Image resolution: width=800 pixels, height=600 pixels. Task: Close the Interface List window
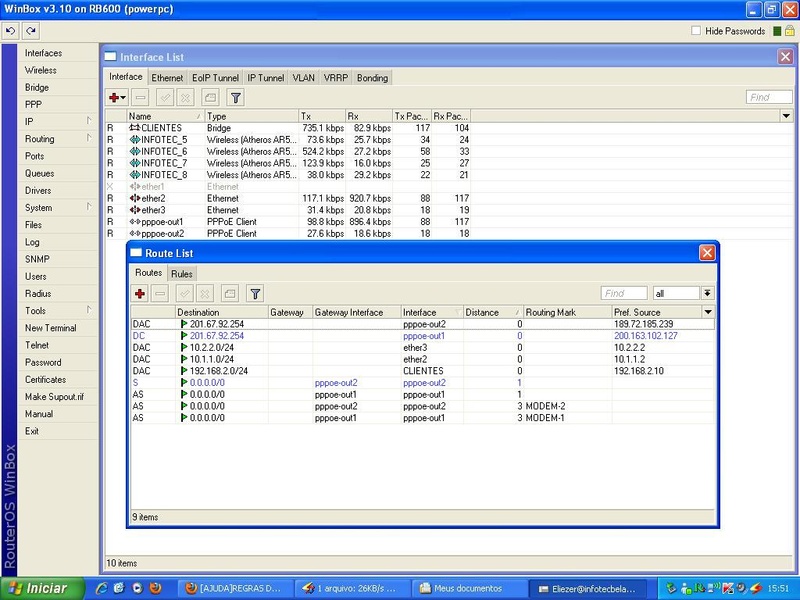click(x=785, y=57)
